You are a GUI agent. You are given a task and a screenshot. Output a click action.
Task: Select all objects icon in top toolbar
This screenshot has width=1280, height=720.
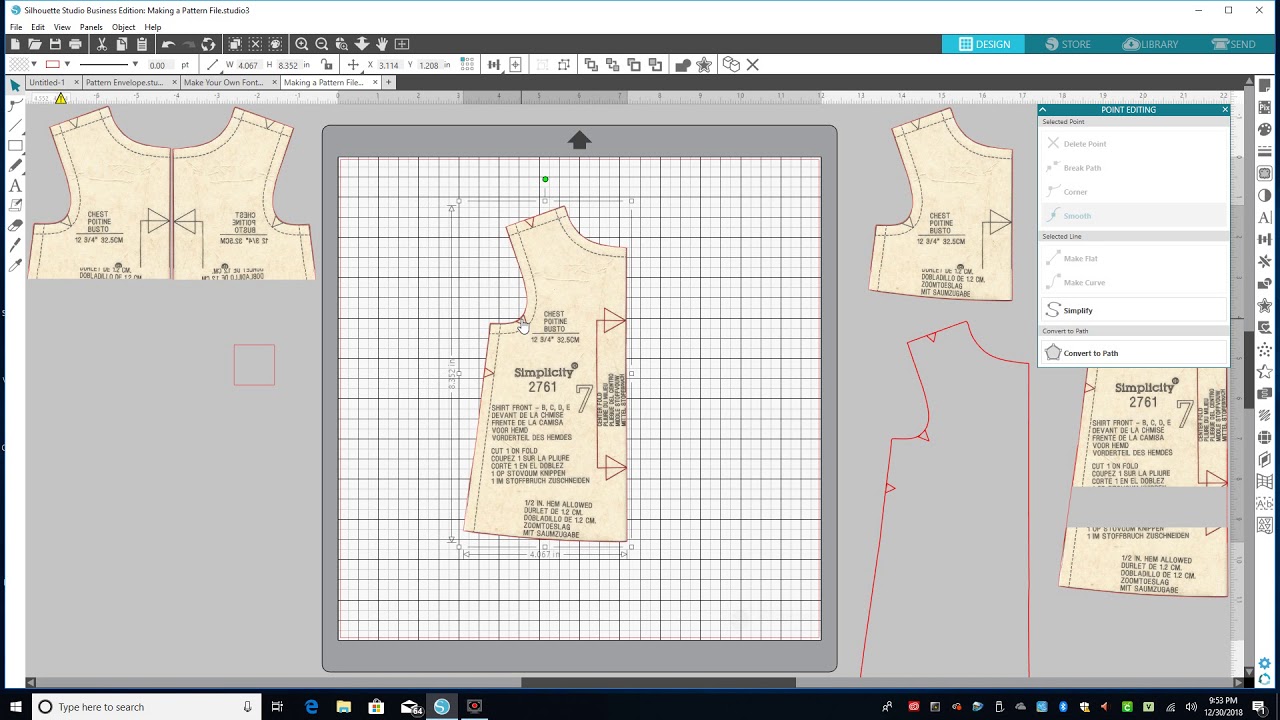pos(235,44)
